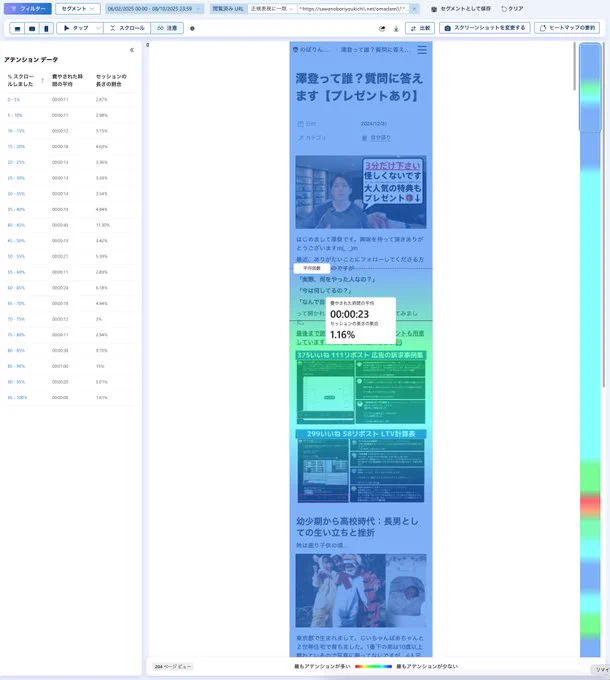Click the attention color legend bar
The image size is (610, 680).
pyautogui.click(x=373, y=666)
